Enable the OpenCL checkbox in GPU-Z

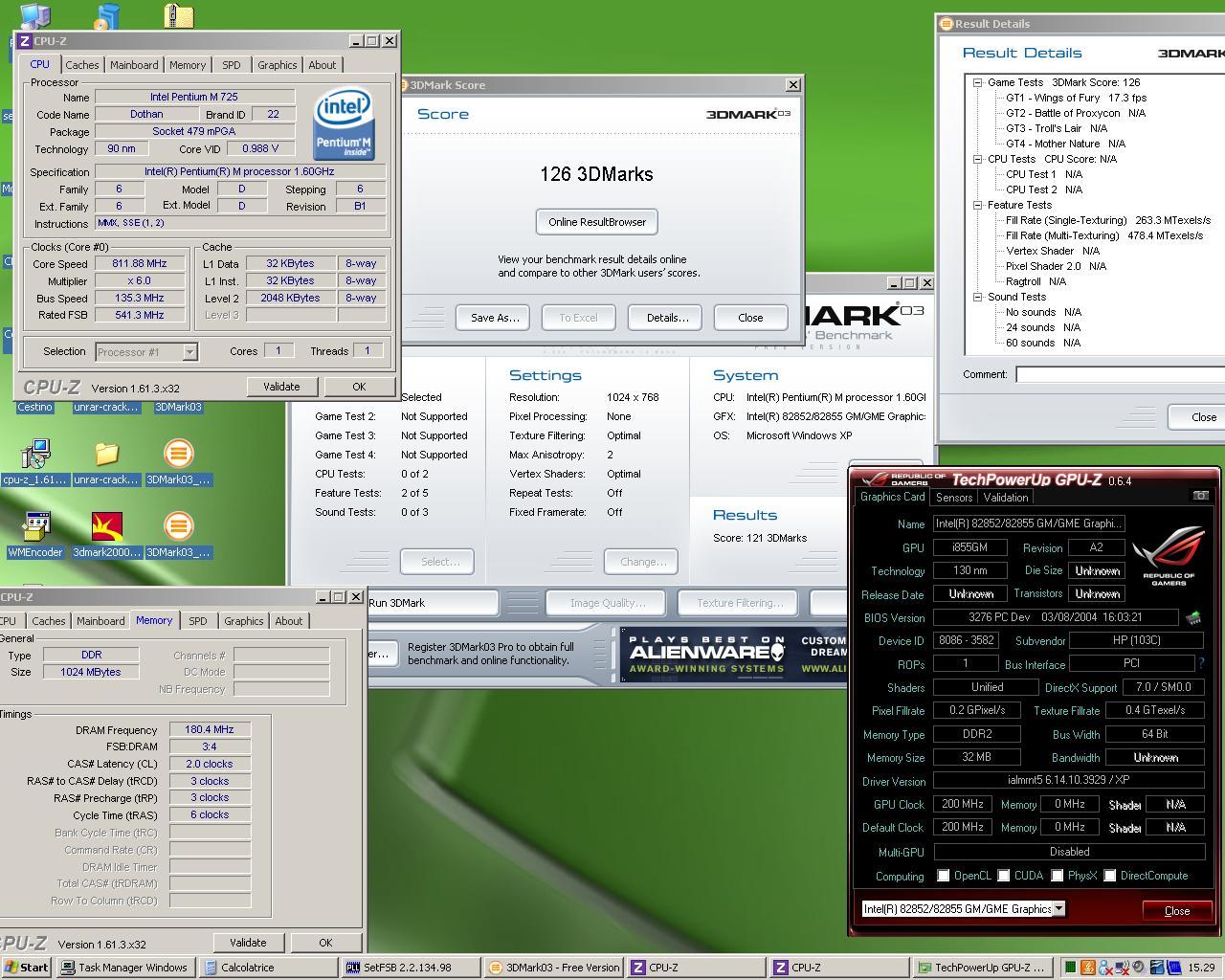[944, 876]
